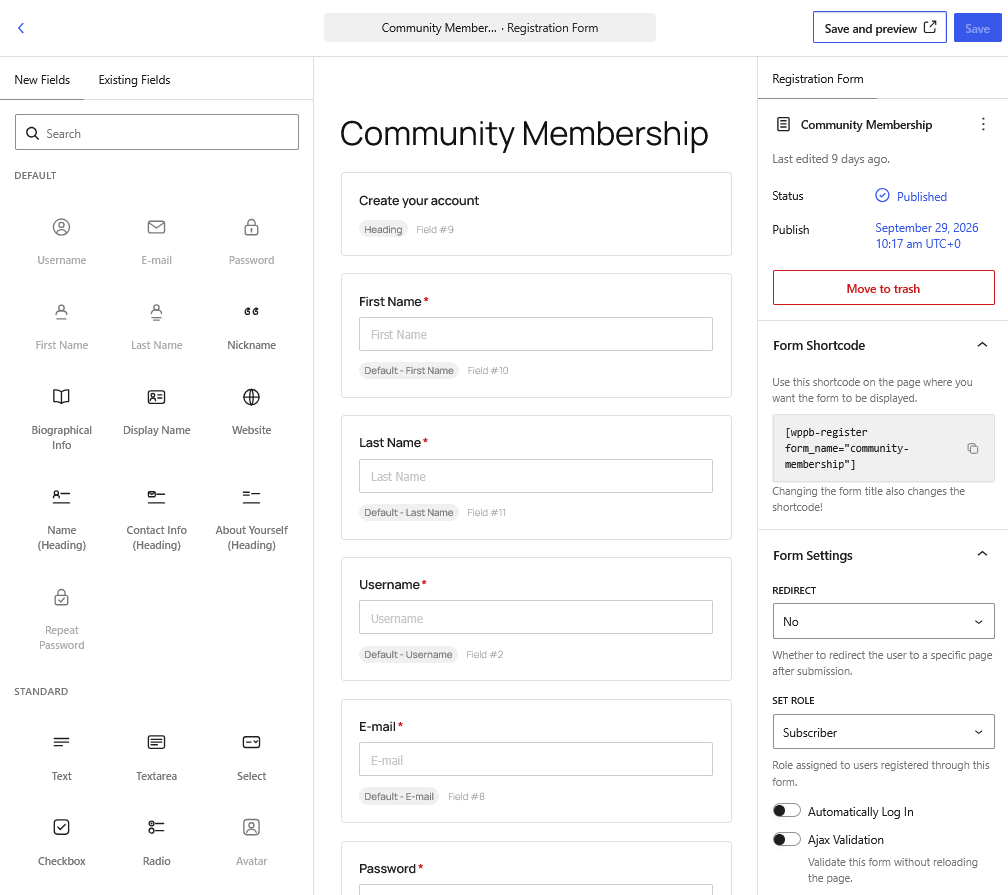
Task: Add the Avatar field icon
Action: 251,827
